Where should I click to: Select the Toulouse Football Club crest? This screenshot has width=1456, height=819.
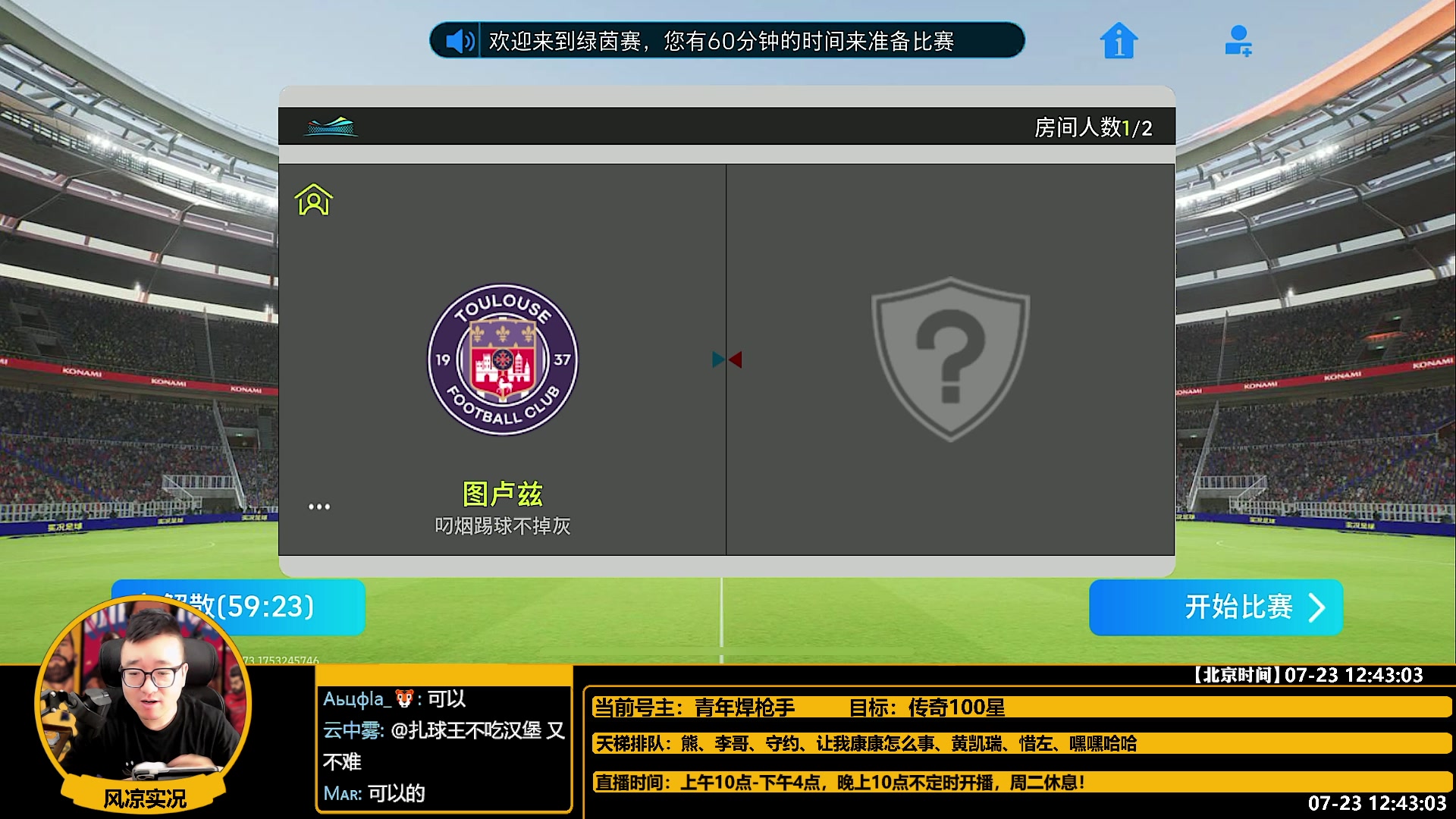pyautogui.click(x=503, y=359)
